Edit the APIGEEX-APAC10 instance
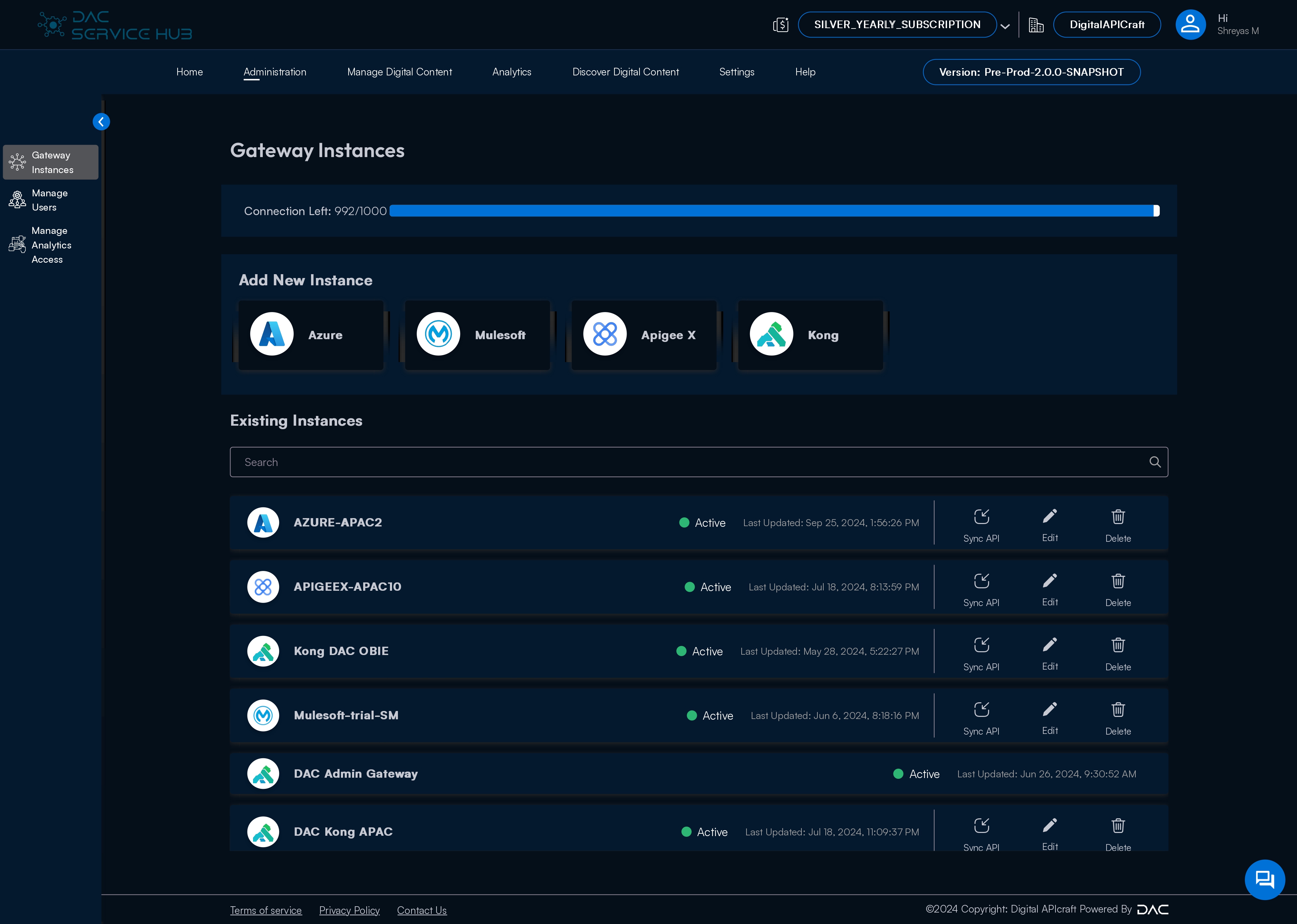The image size is (1297, 924). tap(1050, 589)
